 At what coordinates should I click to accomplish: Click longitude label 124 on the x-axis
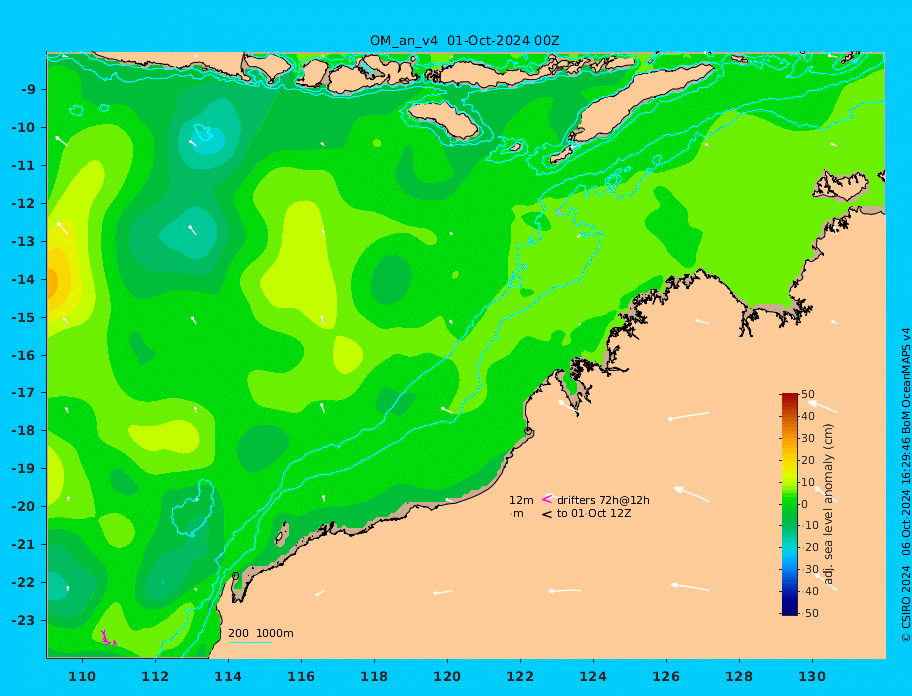[x=593, y=676]
